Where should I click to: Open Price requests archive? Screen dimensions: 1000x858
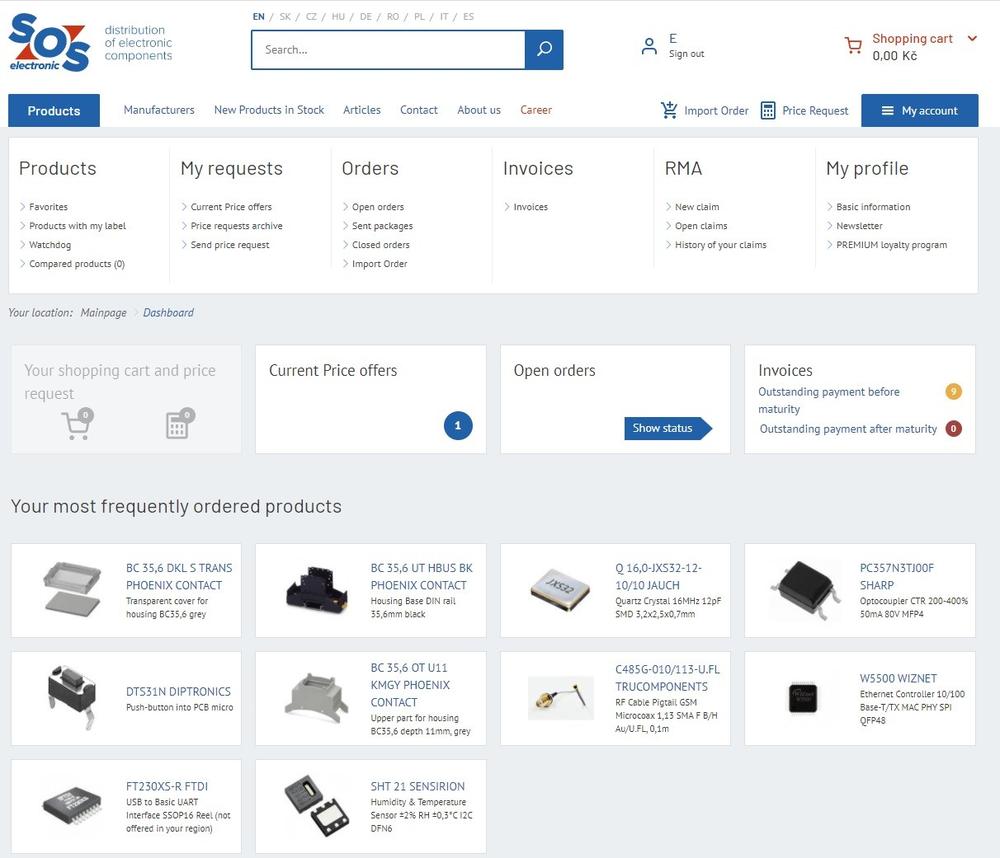click(x=236, y=226)
